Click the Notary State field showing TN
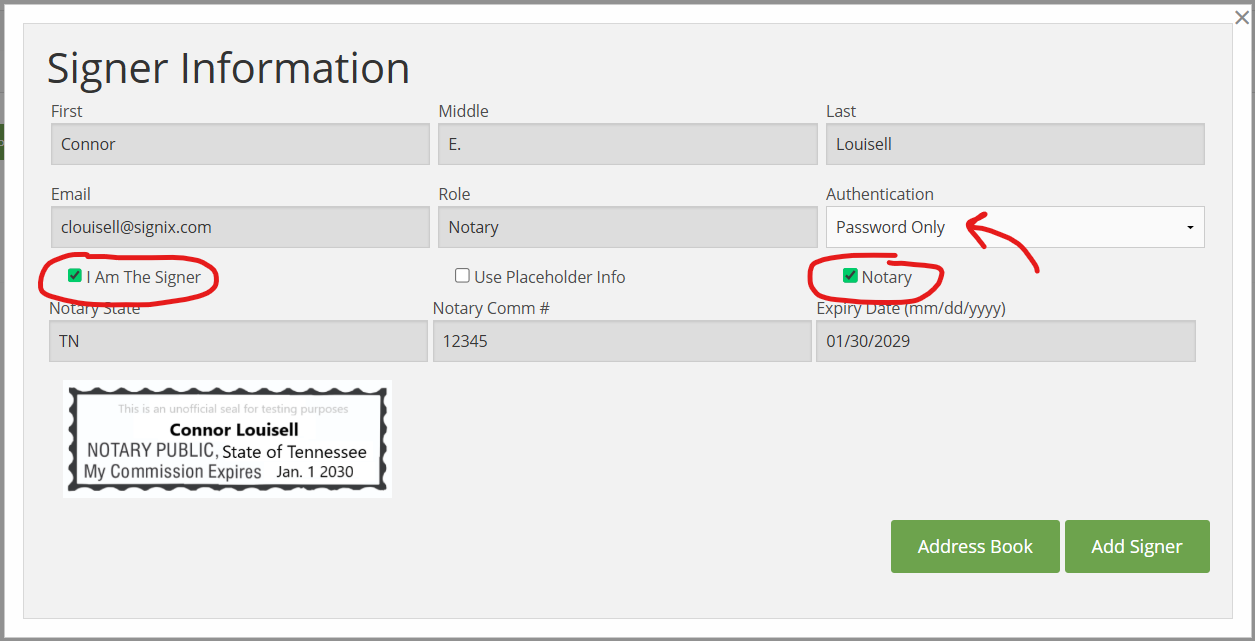Screen dimensions: 1255x641 click(238, 341)
